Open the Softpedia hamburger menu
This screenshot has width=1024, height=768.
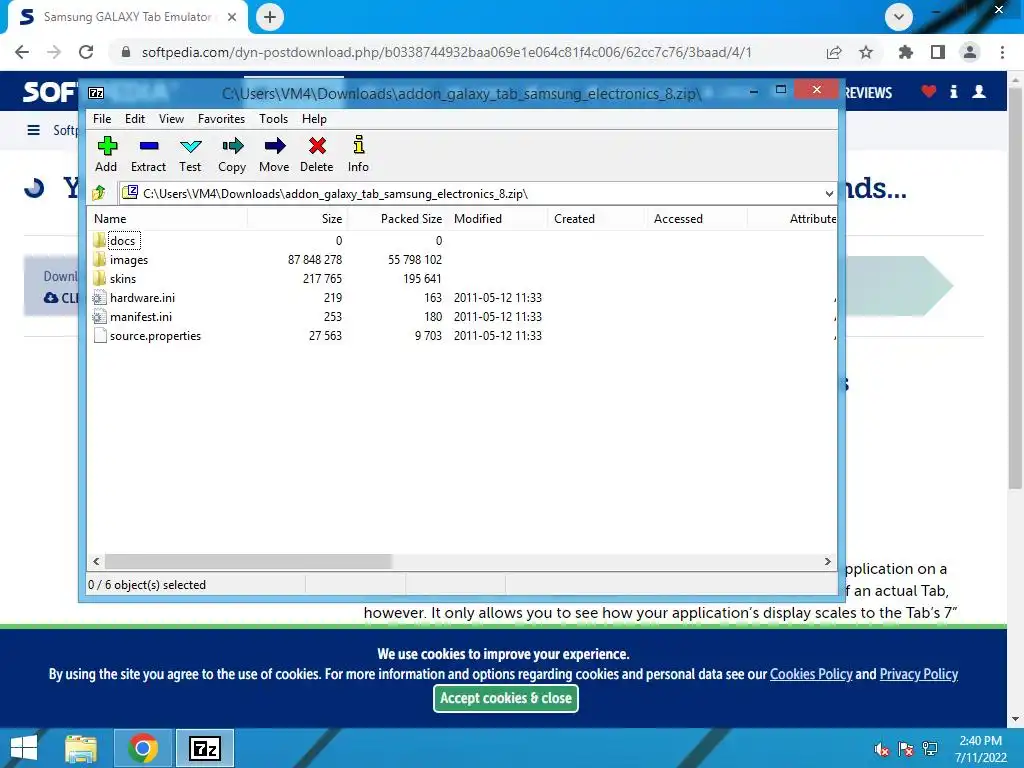click(33, 130)
